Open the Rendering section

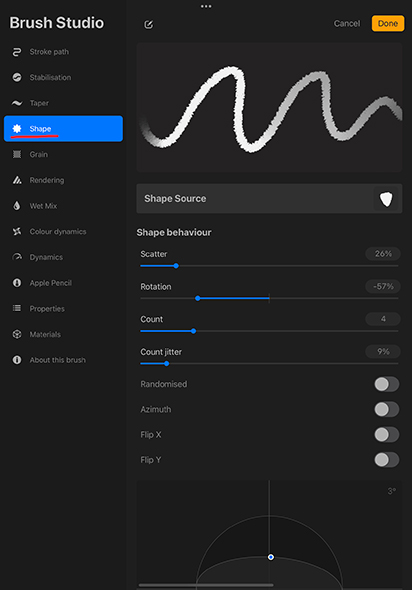(x=63, y=180)
